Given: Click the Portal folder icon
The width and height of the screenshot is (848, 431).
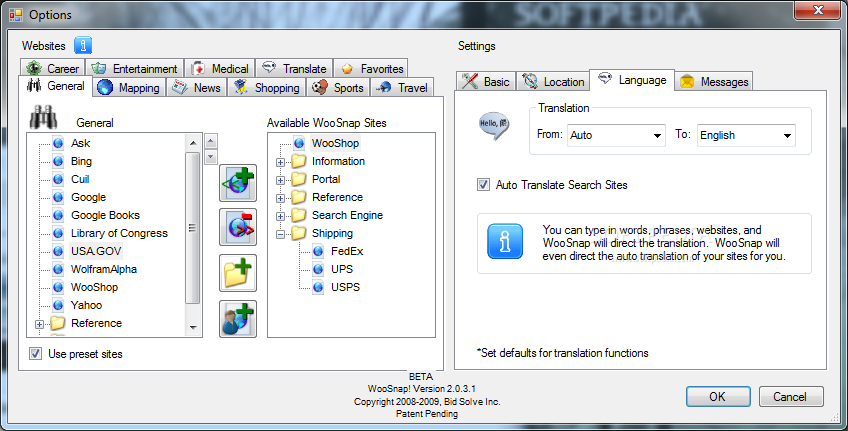Looking at the screenshot, I should (299, 179).
